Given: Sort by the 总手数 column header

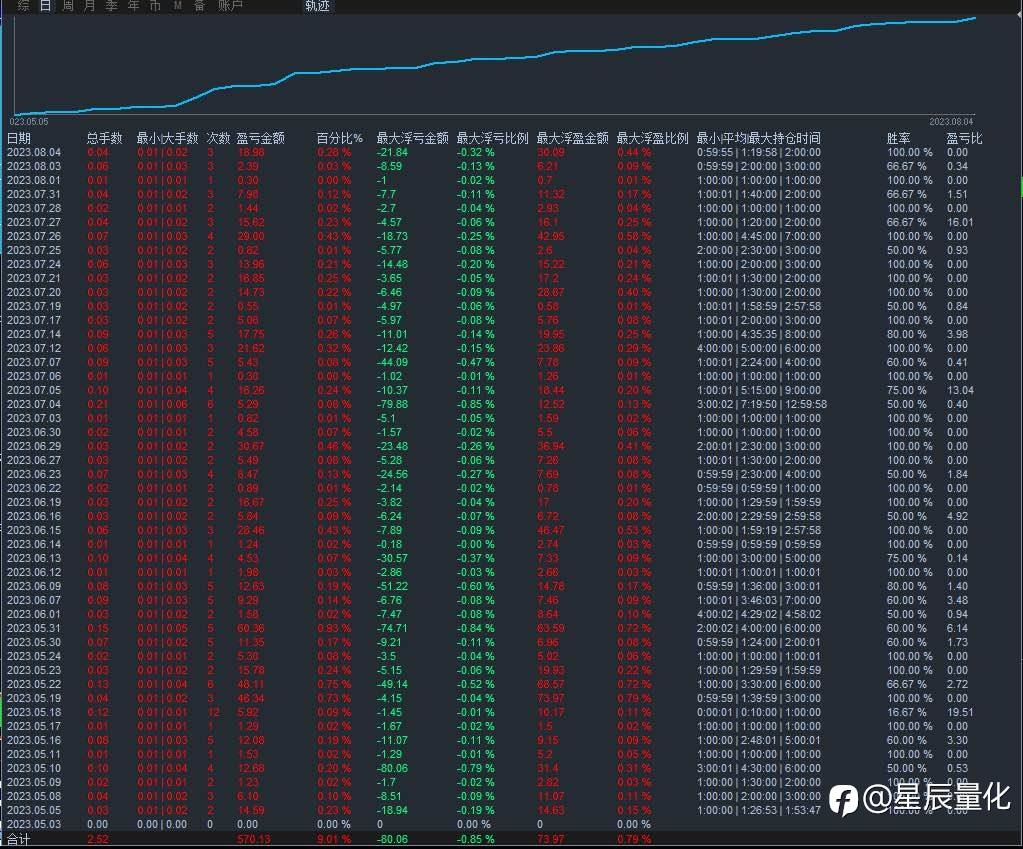Looking at the screenshot, I should [x=104, y=138].
